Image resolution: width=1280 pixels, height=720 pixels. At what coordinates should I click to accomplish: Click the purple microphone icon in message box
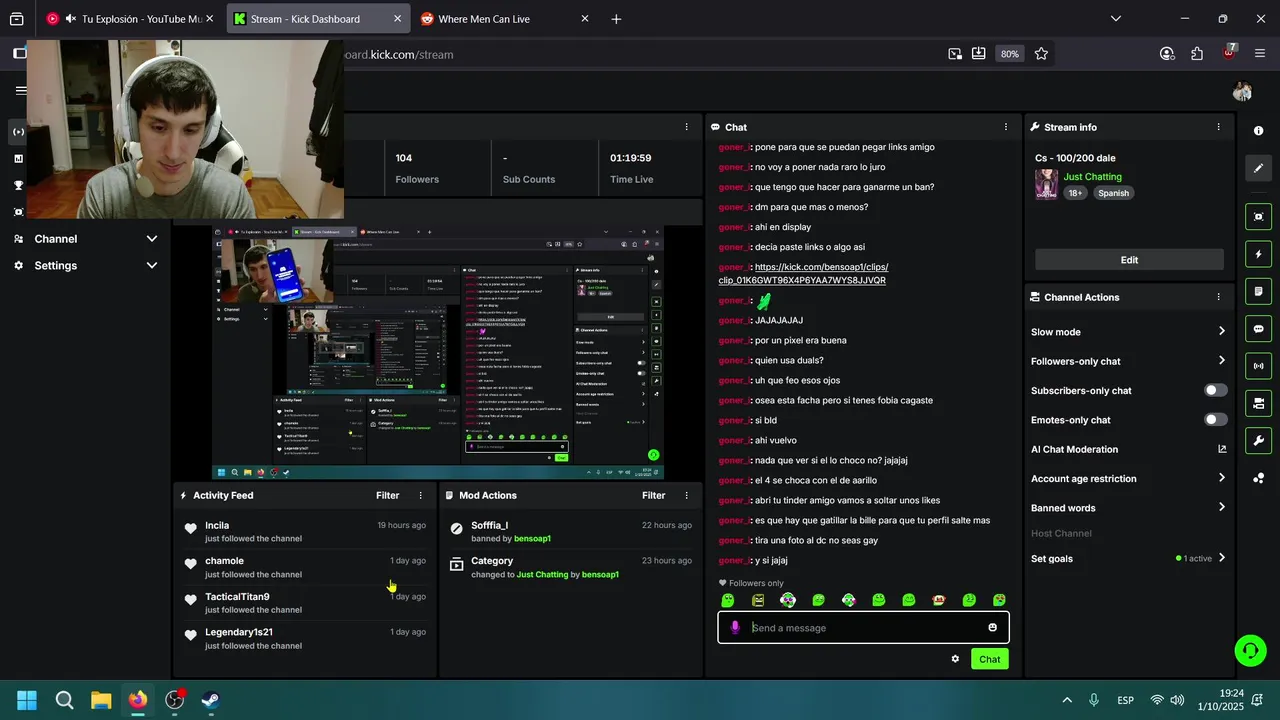pyautogui.click(x=735, y=627)
